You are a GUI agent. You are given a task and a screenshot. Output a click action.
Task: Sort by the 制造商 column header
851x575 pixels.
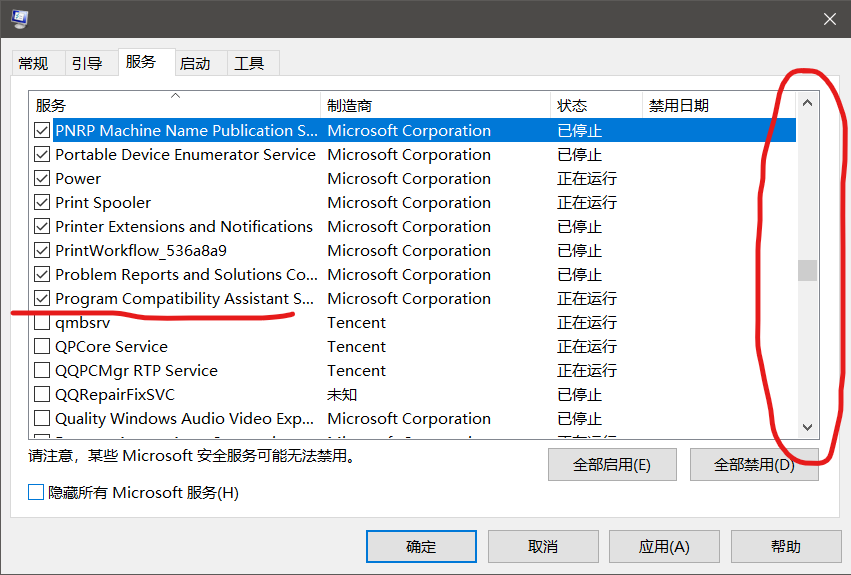[x=435, y=105]
